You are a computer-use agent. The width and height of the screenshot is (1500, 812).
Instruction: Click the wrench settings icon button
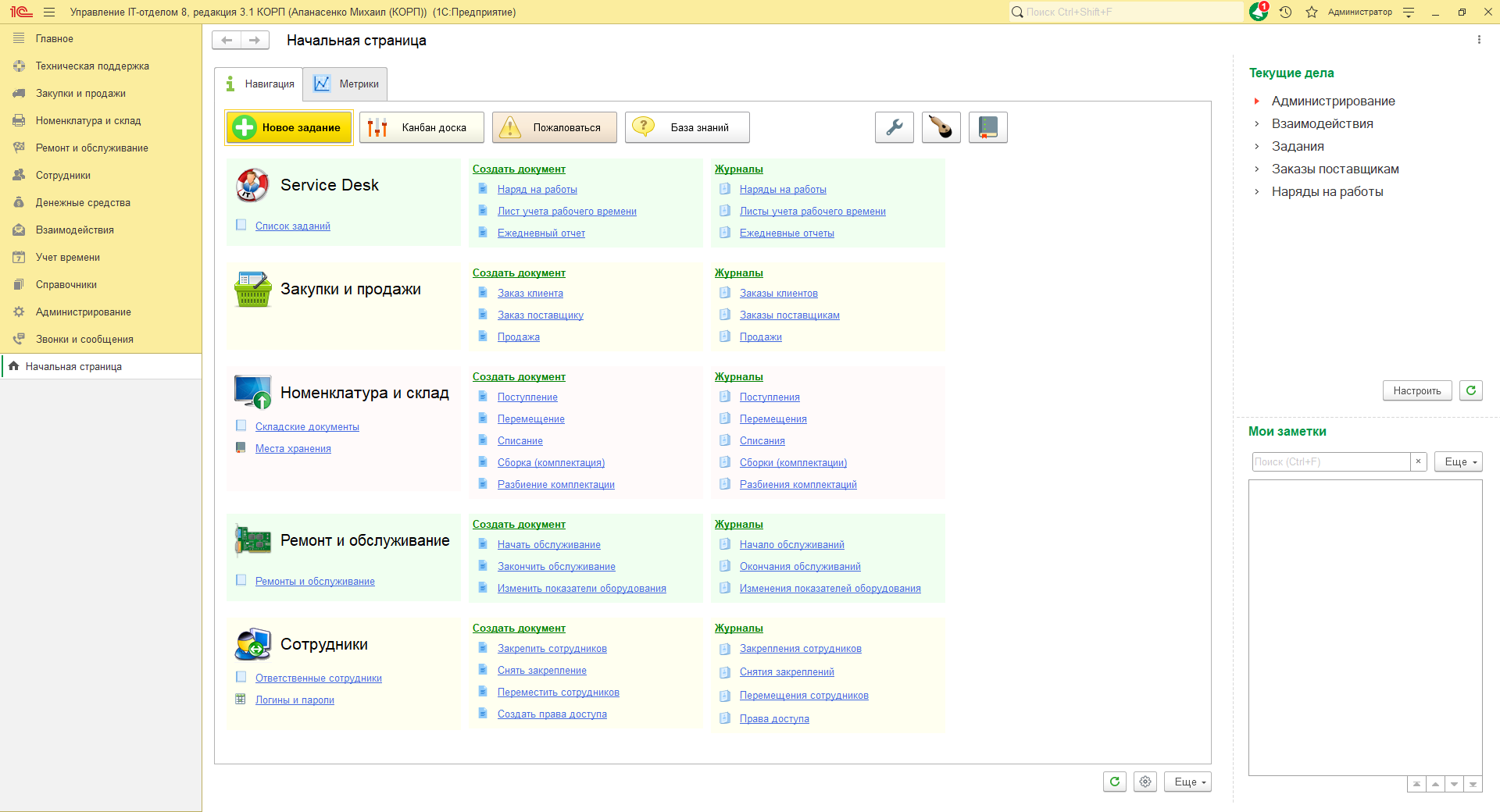tap(894, 127)
